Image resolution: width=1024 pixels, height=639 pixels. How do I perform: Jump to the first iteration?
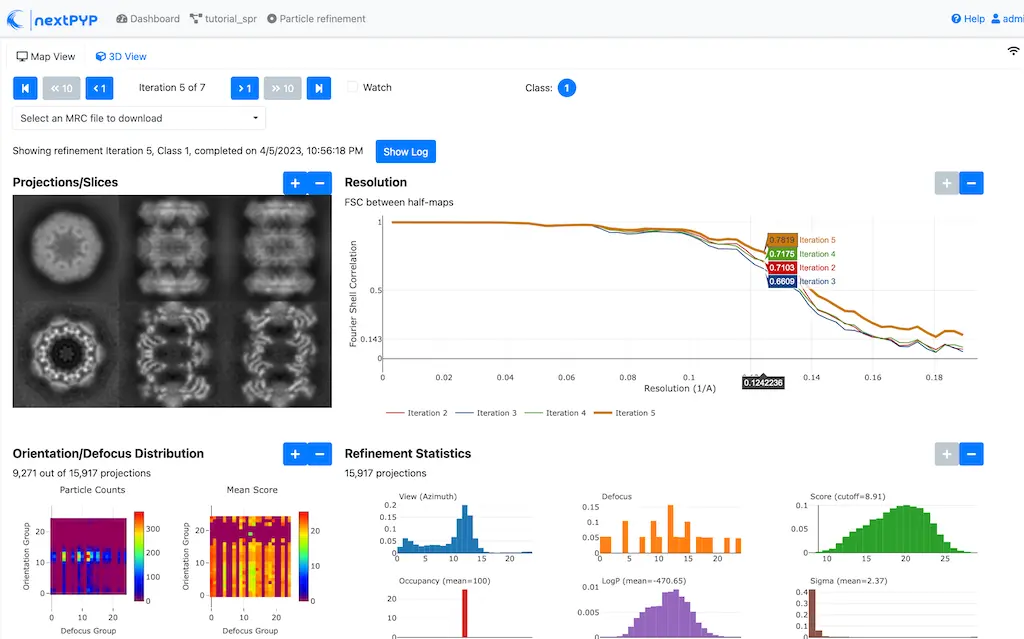[x=25, y=88]
